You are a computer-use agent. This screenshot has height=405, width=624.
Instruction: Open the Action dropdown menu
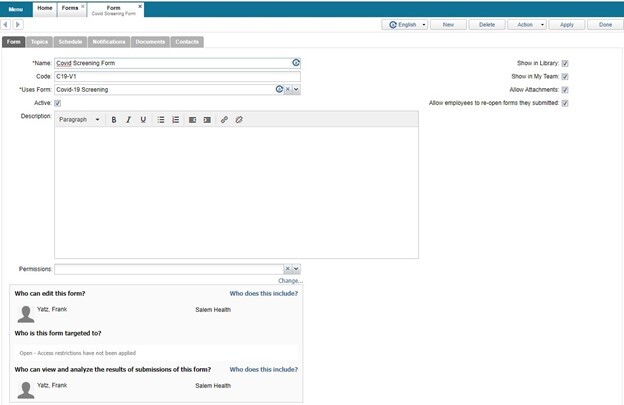(x=527, y=25)
